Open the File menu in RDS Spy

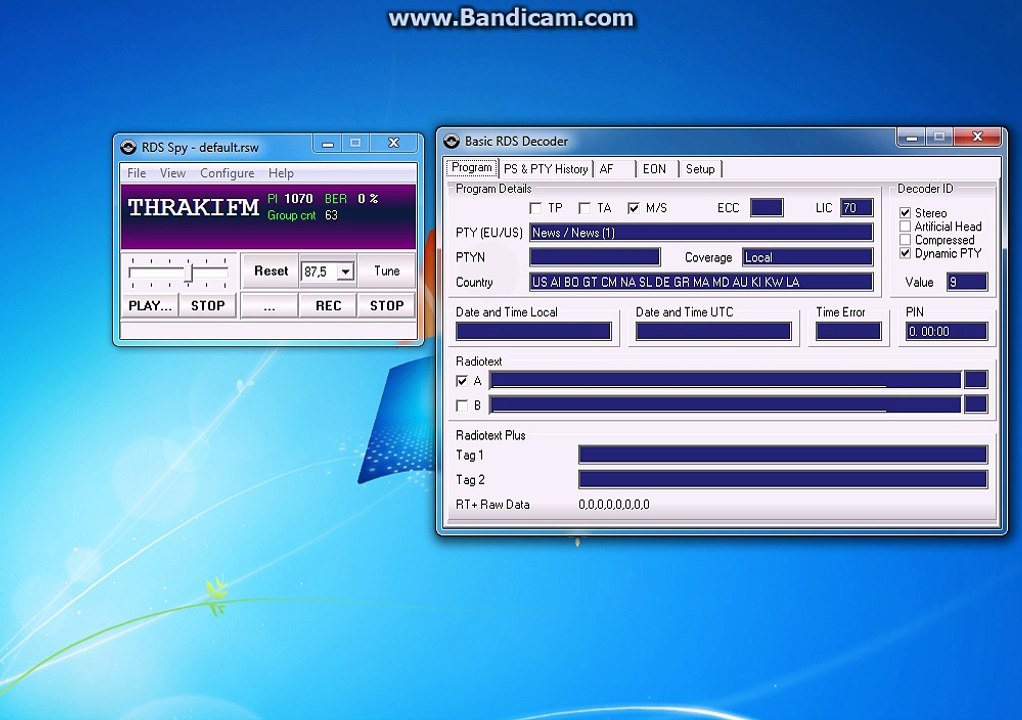[136, 173]
